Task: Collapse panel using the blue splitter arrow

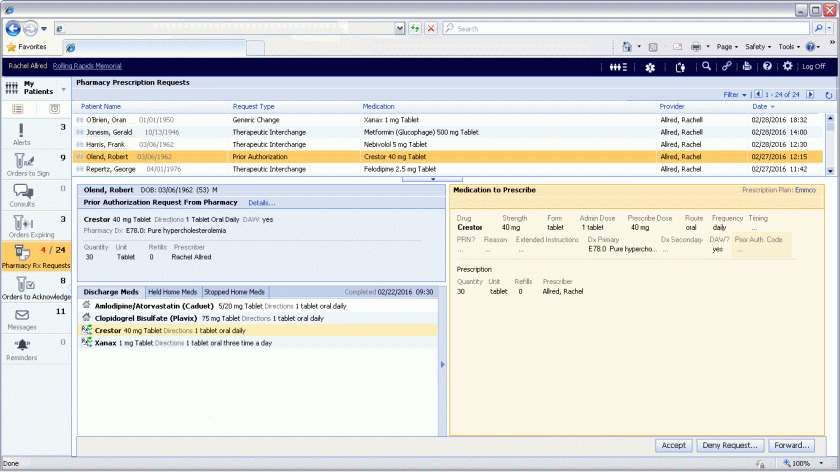Action: (441, 365)
